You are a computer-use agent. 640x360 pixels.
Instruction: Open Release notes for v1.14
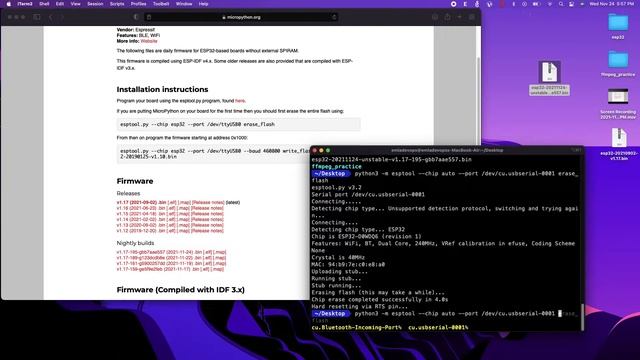[x=207, y=220]
